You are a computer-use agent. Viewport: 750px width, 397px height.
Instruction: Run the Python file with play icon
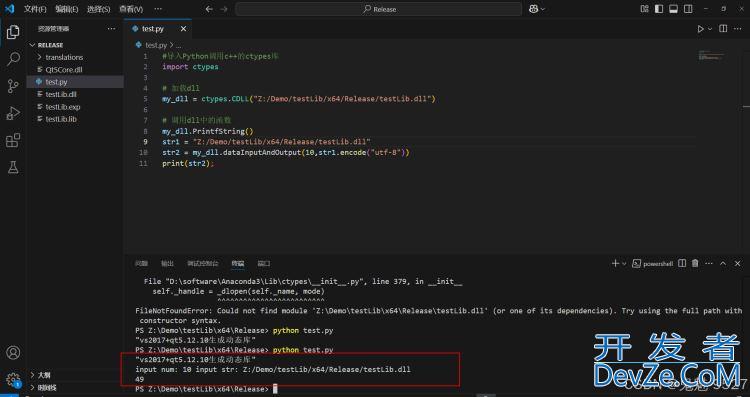(700, 29)
